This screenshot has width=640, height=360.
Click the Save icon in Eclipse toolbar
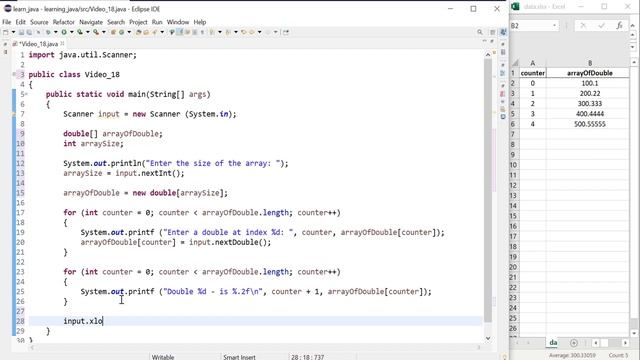pos(21,32)
